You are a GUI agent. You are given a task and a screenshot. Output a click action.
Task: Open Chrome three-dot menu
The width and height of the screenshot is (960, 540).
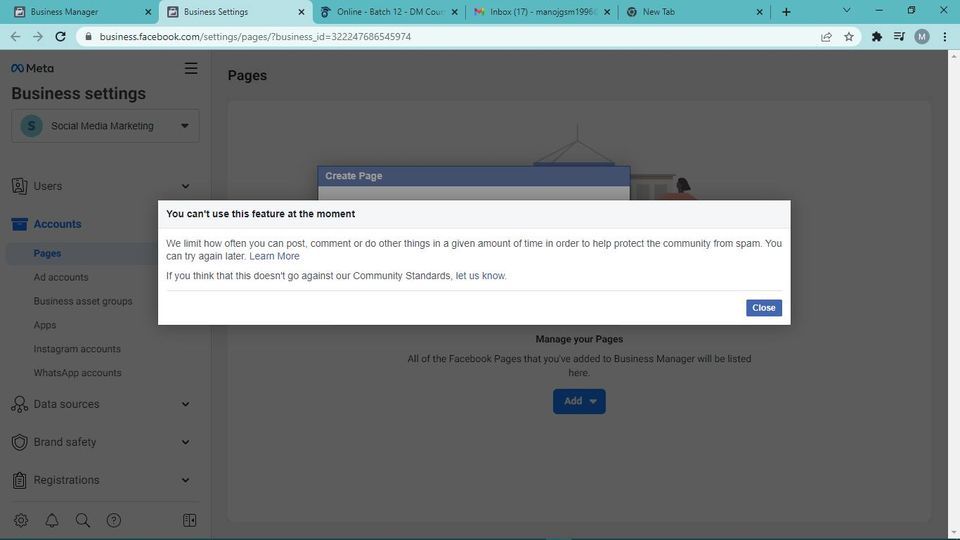click(x=945, y=37)
